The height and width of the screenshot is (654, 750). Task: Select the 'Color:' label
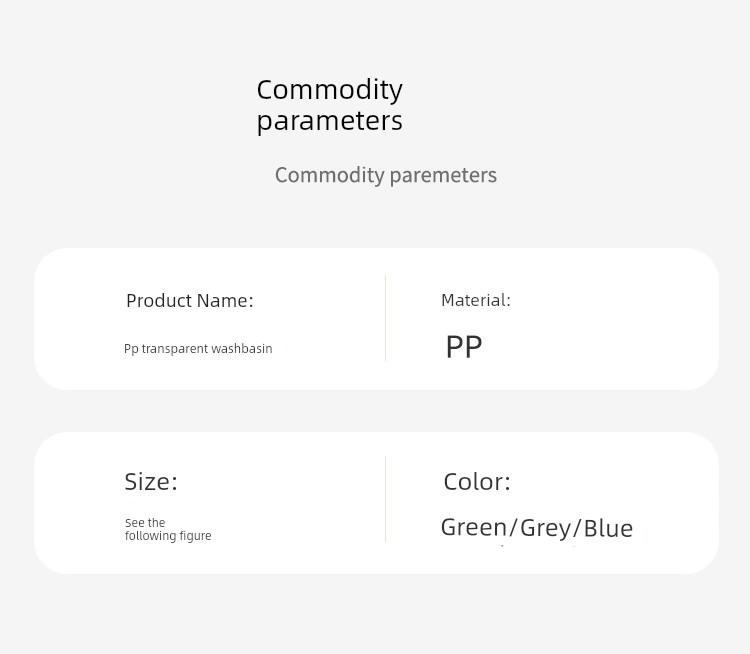(477, 482)
